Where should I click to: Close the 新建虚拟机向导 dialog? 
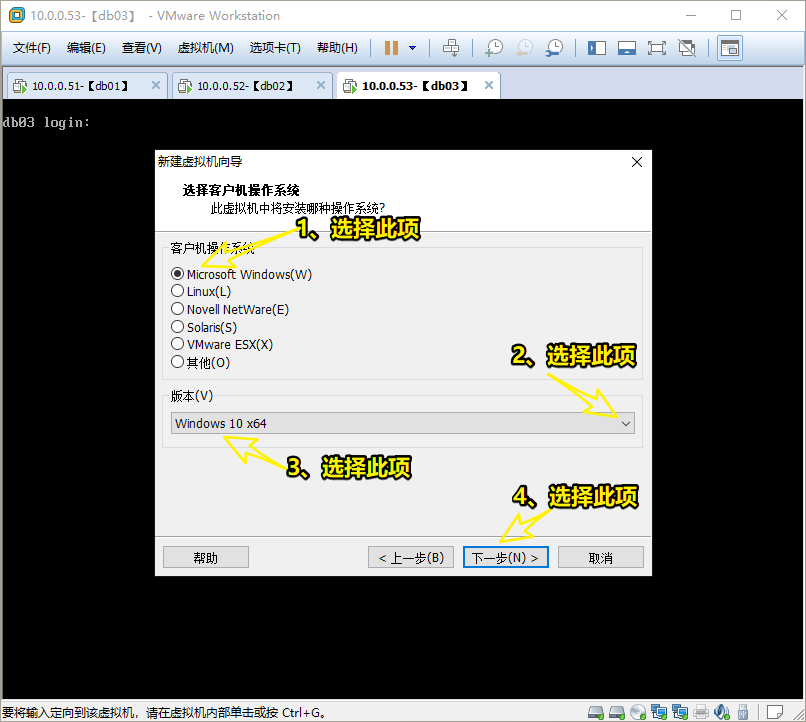tap(636, 162)
